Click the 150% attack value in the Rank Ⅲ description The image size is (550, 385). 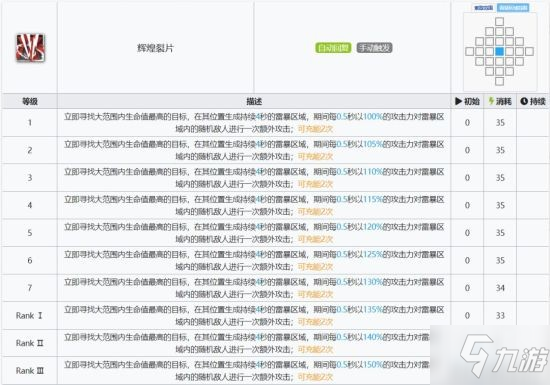coord(372,364)
